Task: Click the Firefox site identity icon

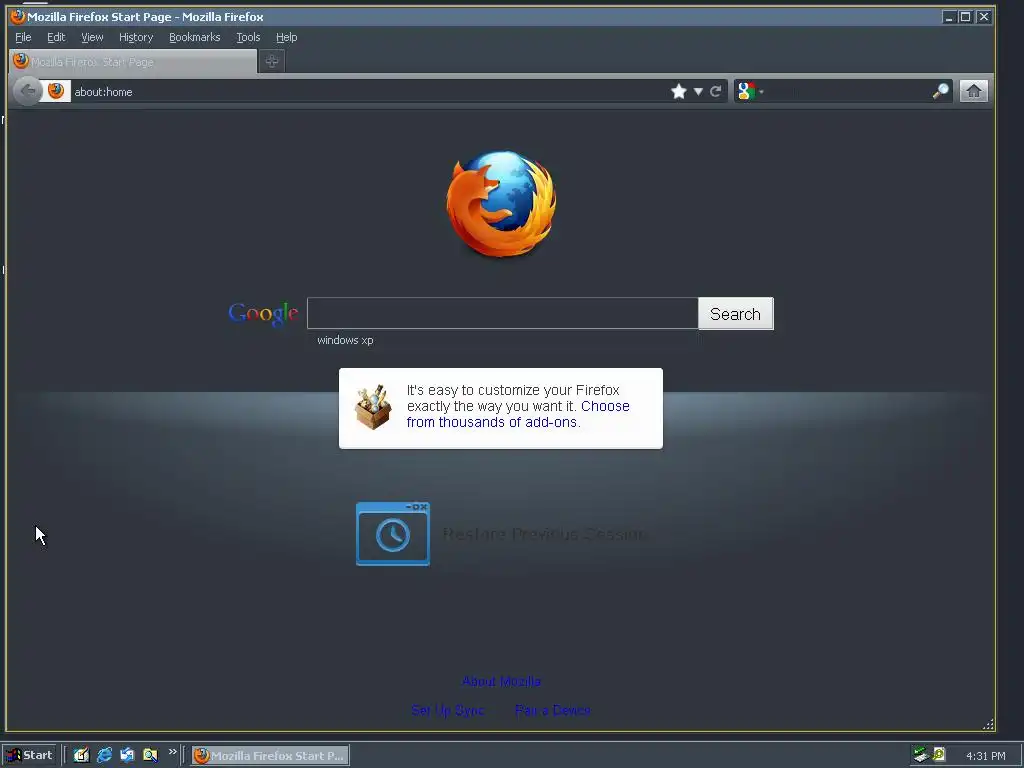Action: click(x=56, y=91)
